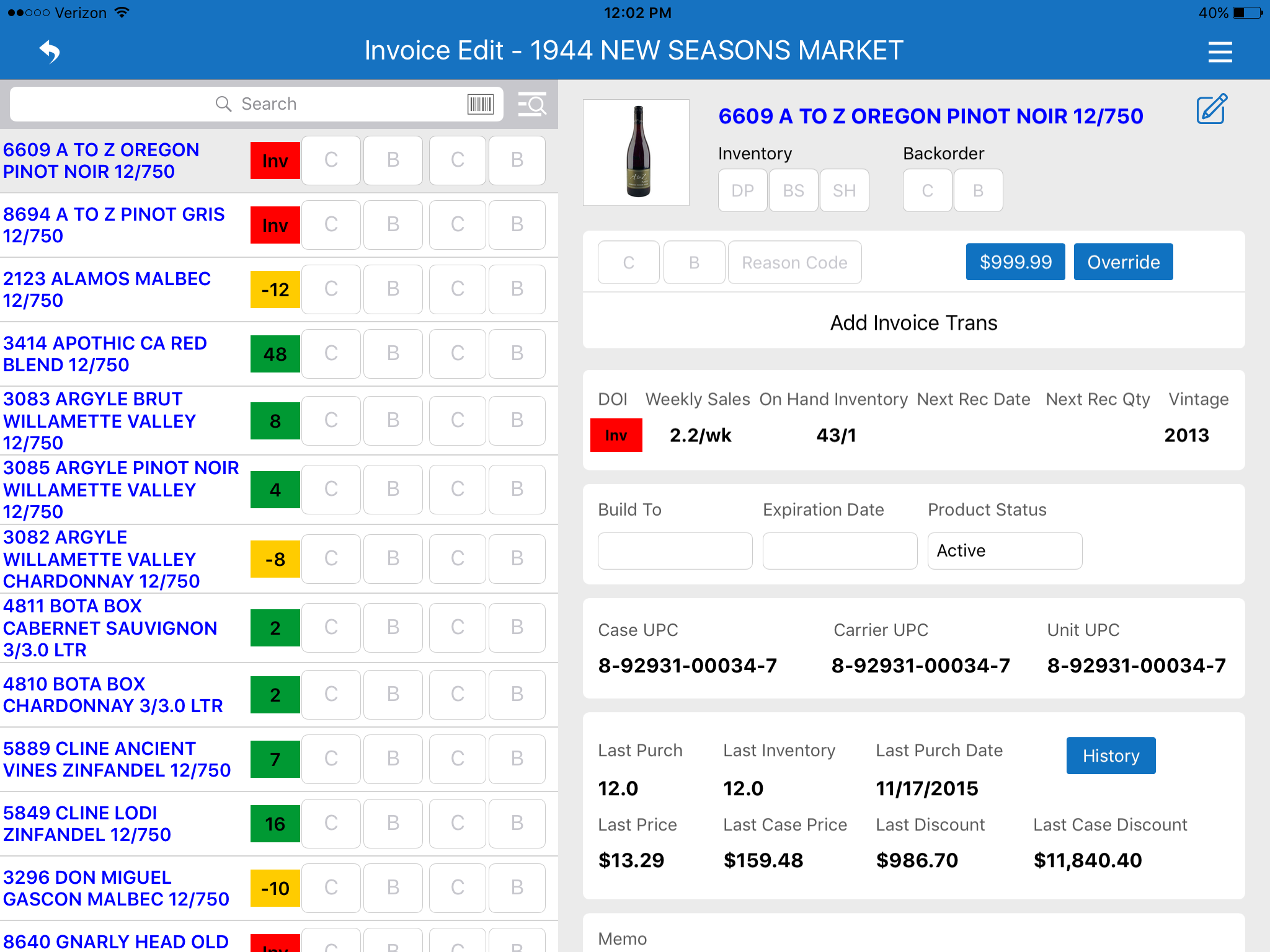Open the Expiration Date picker
The height and width of the screenshot is (952, 1270).
(839, 550)
